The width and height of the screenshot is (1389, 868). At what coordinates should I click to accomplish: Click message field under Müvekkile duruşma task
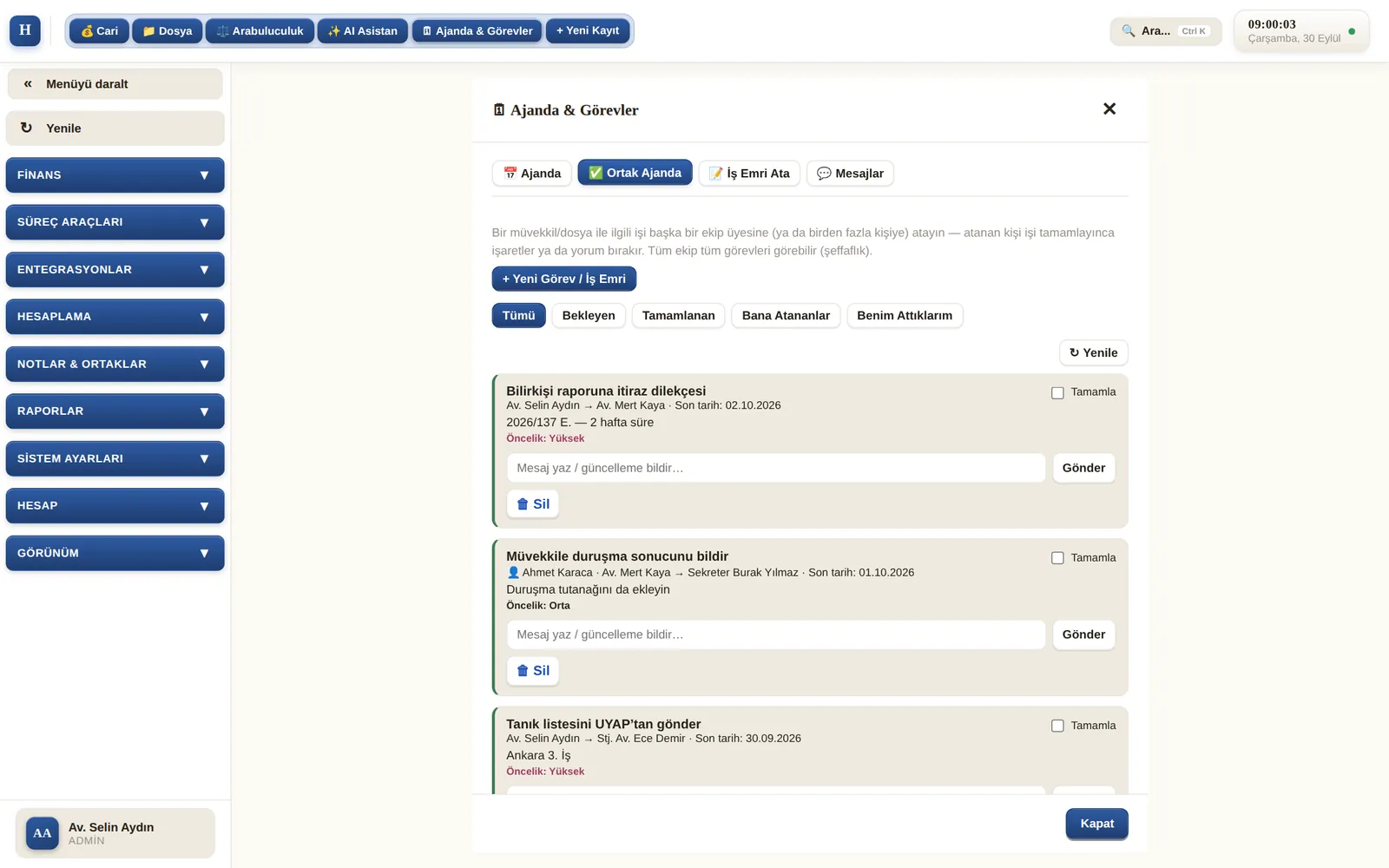tap(776, 635)
